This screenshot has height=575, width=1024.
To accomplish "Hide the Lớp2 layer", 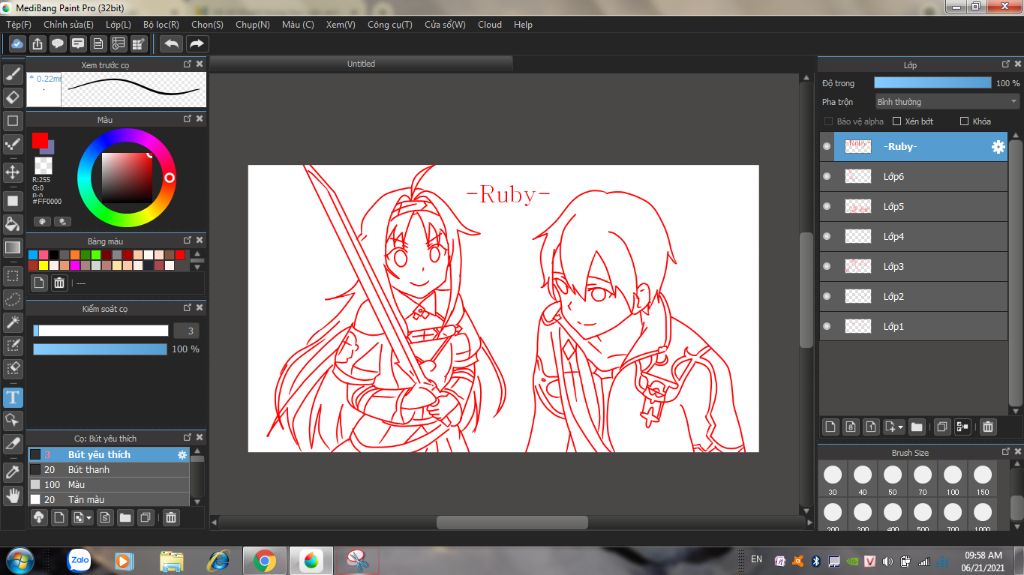I will tap(827, 297).
